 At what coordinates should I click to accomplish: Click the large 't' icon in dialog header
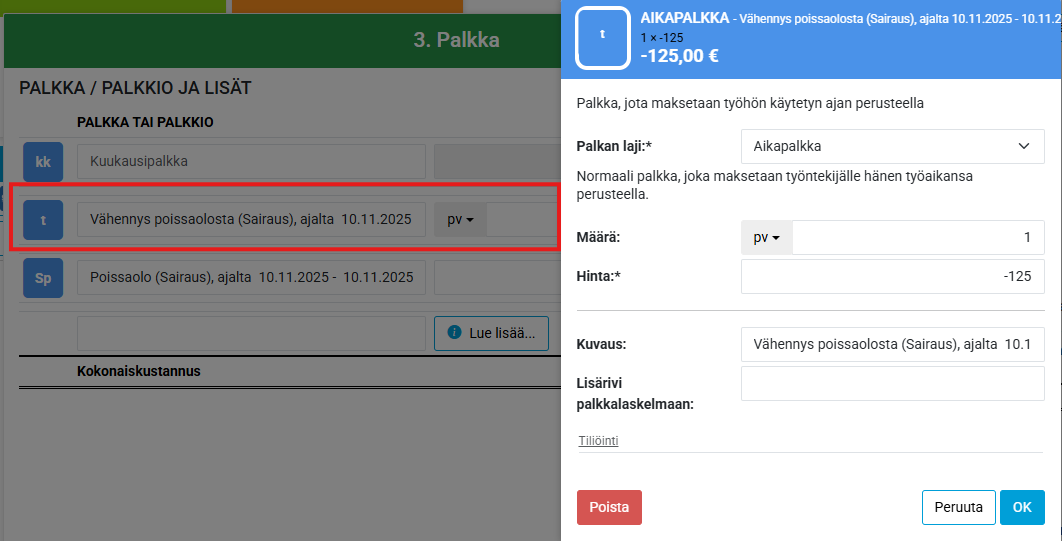pos(602,34)
